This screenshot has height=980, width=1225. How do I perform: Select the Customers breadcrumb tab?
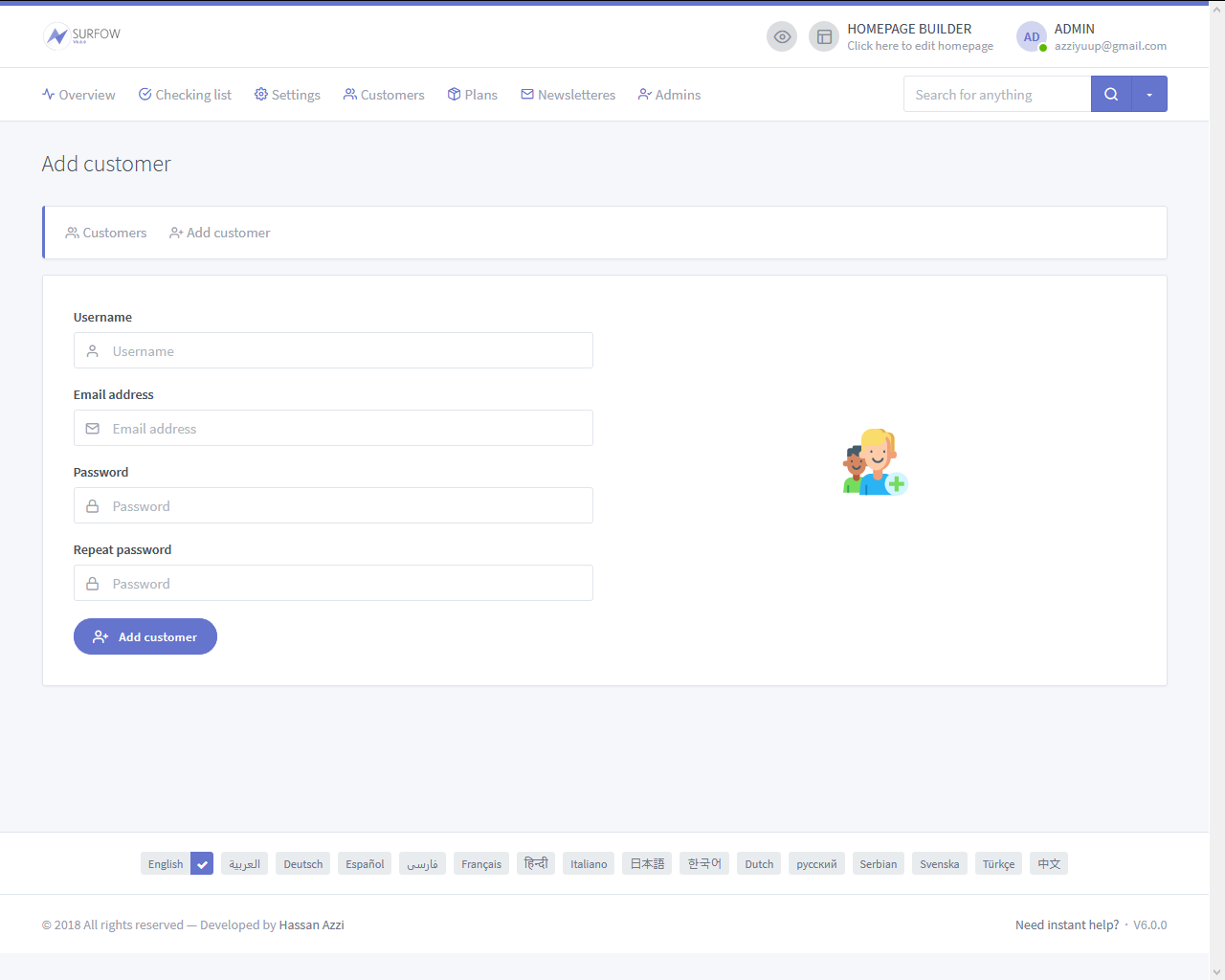point(106,233)
